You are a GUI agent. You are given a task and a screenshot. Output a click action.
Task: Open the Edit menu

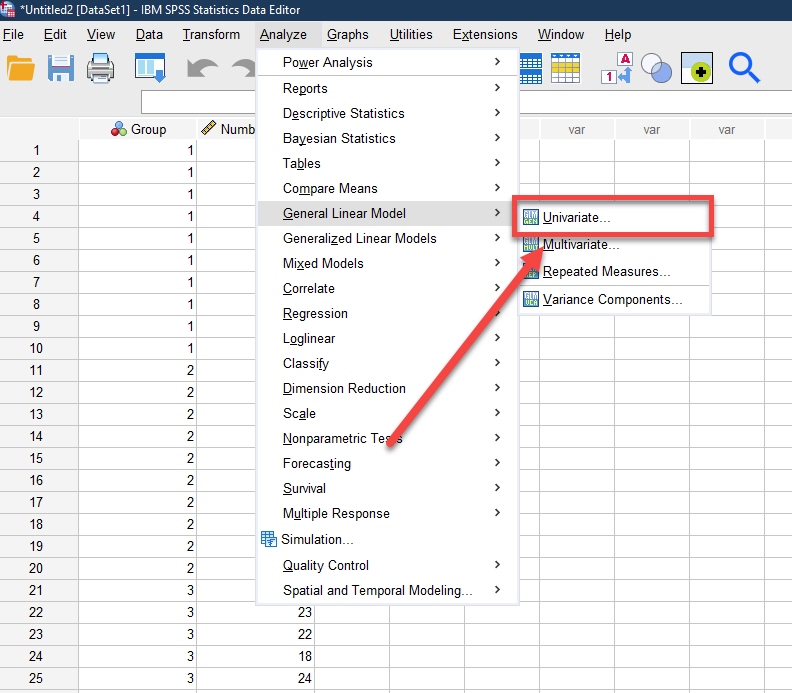tap(55, 34)
